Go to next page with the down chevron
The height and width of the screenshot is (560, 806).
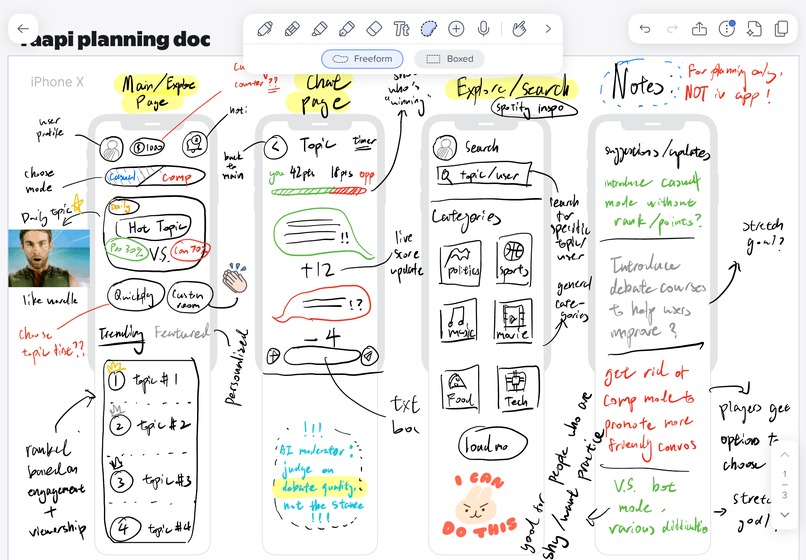tap(784, 514)
